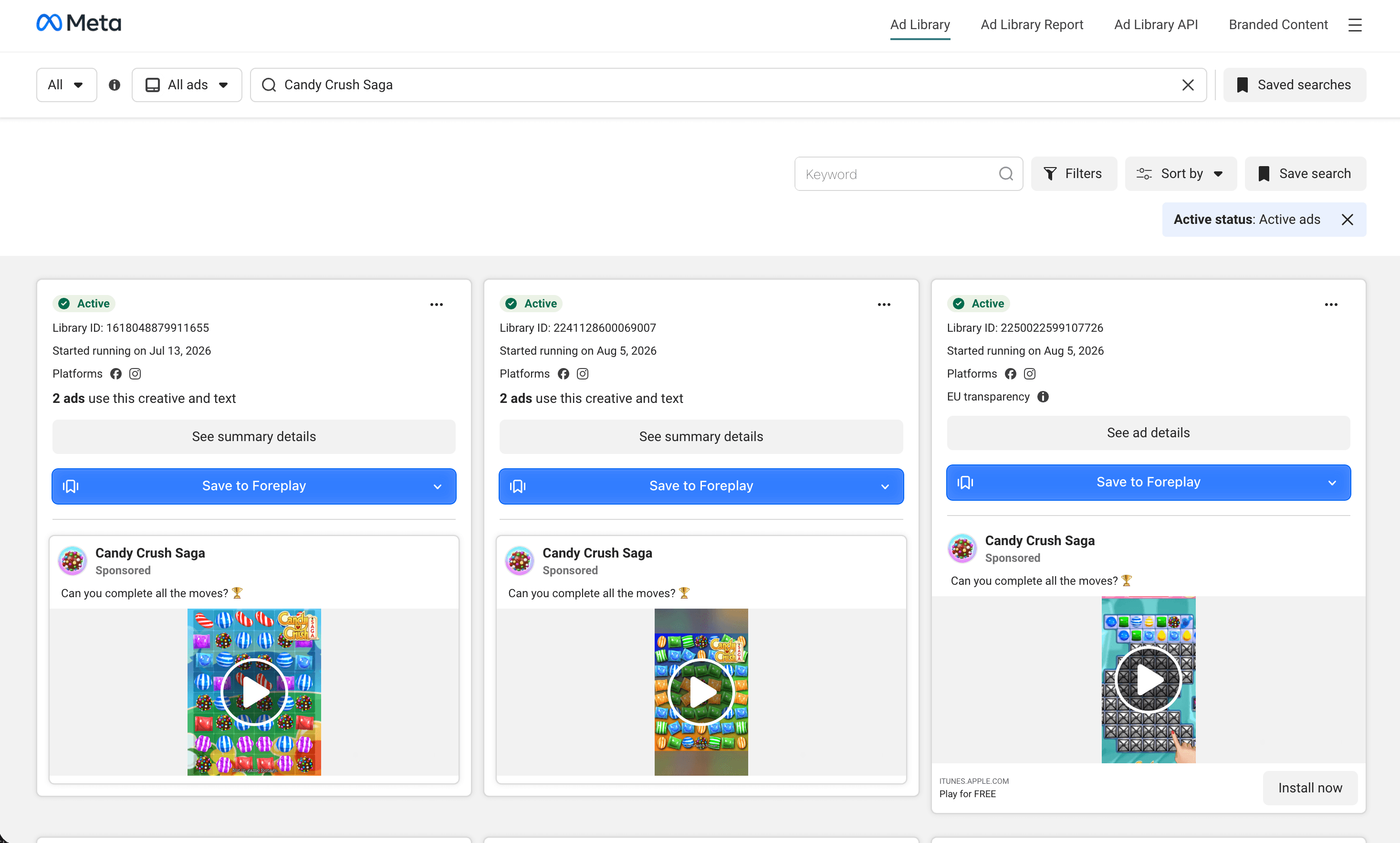The width and height of the screenshot is (1400, 843).
Task: Open the Saved searches button
Action: (1294, 85)
